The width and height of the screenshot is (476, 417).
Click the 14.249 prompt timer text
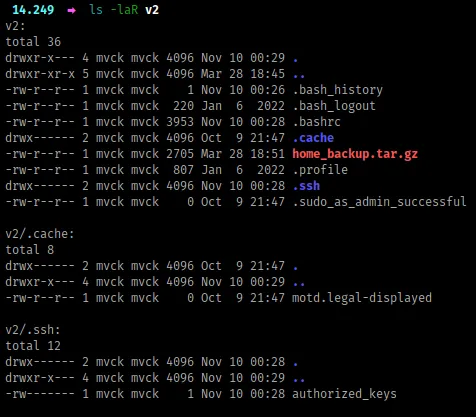pos(33,10)
